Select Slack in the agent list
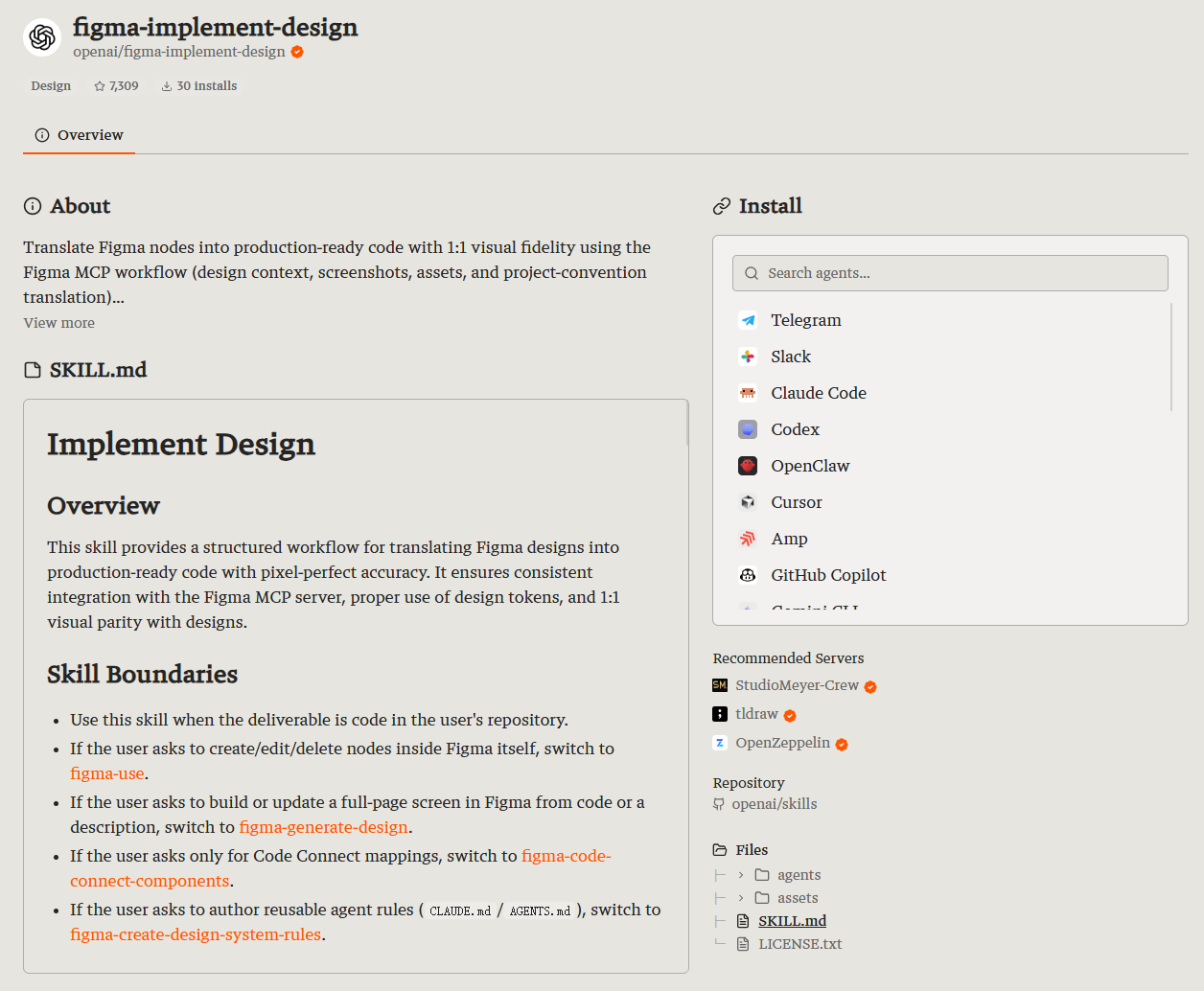This screenshot has width=1204, height=991. pos(951,357)
